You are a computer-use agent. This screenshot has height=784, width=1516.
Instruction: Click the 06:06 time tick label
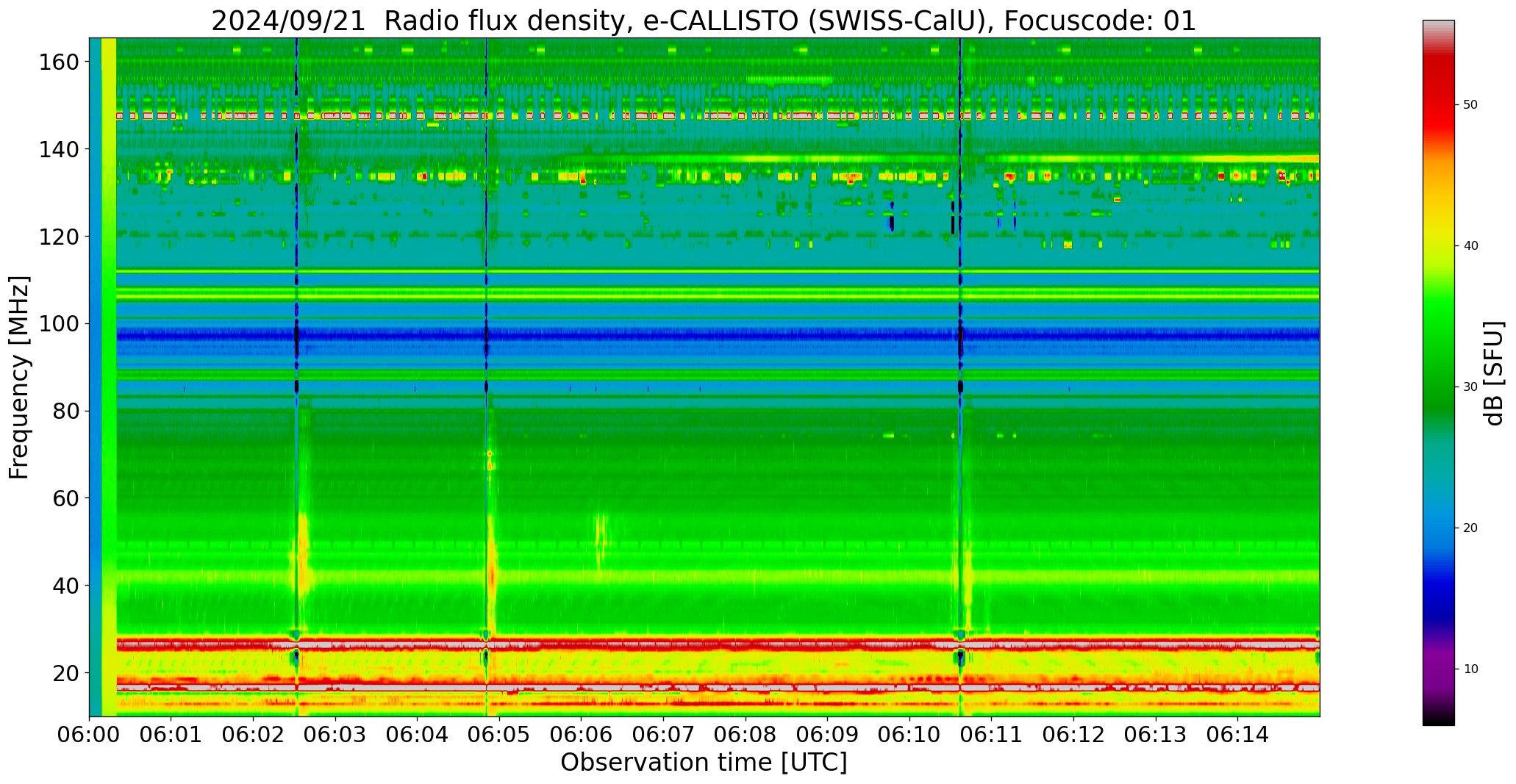(582, 734)
